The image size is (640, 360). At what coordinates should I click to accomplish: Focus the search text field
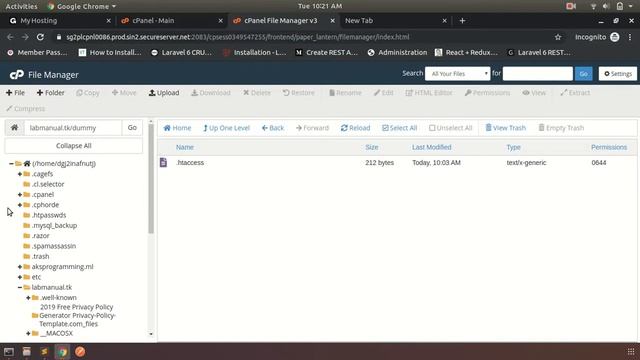pyautogui.click(x=538, y=74)
